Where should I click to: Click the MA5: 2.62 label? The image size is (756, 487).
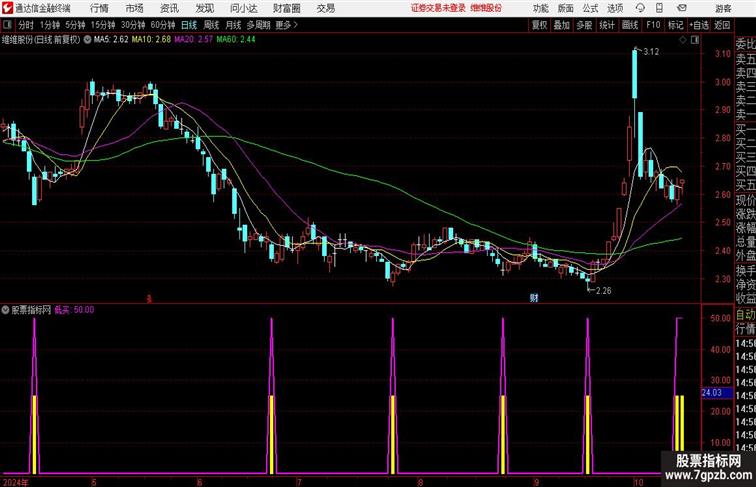[x=111, y=40]
